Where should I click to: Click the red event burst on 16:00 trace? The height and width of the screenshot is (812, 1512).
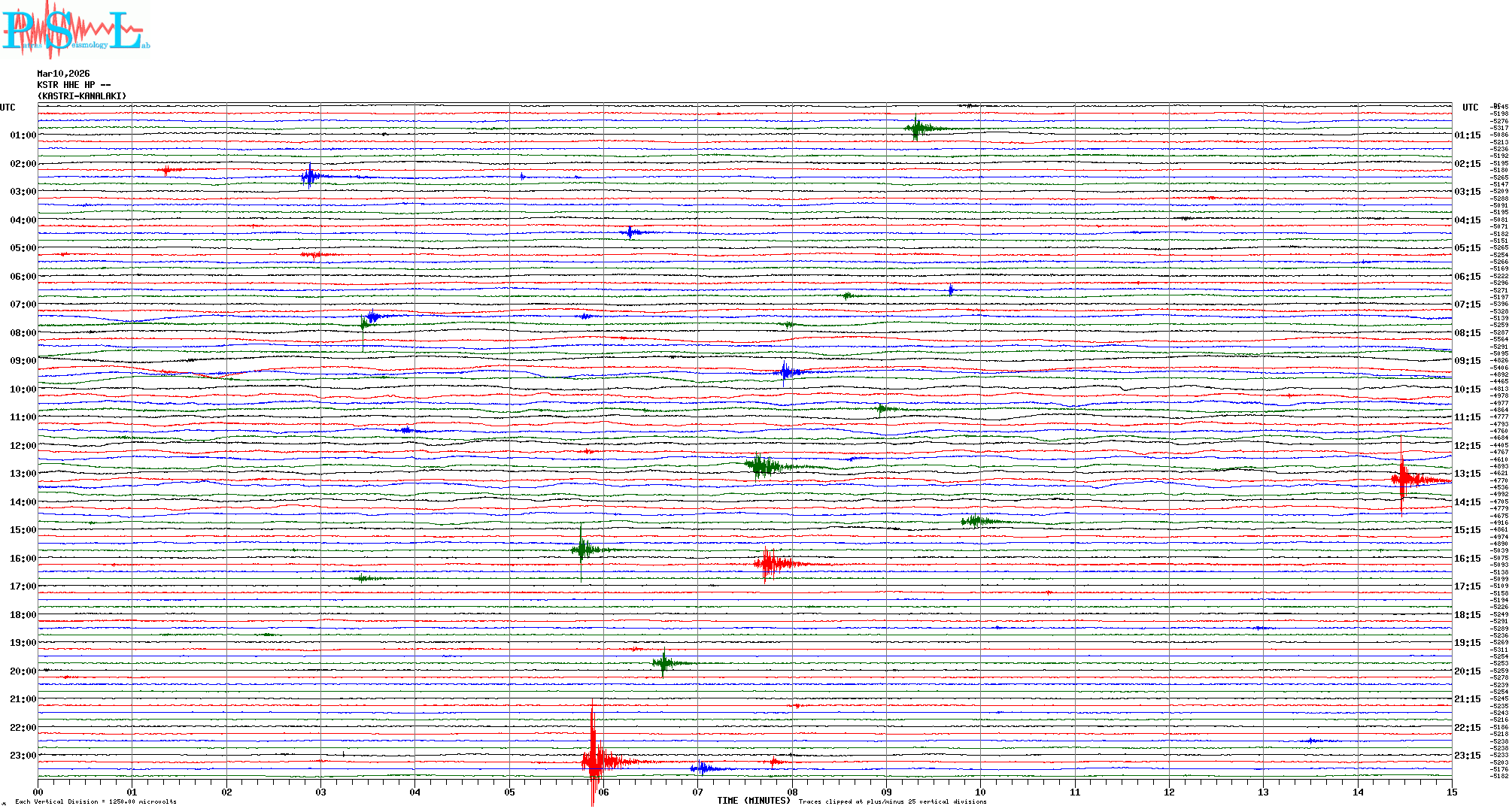pos(769,563)
